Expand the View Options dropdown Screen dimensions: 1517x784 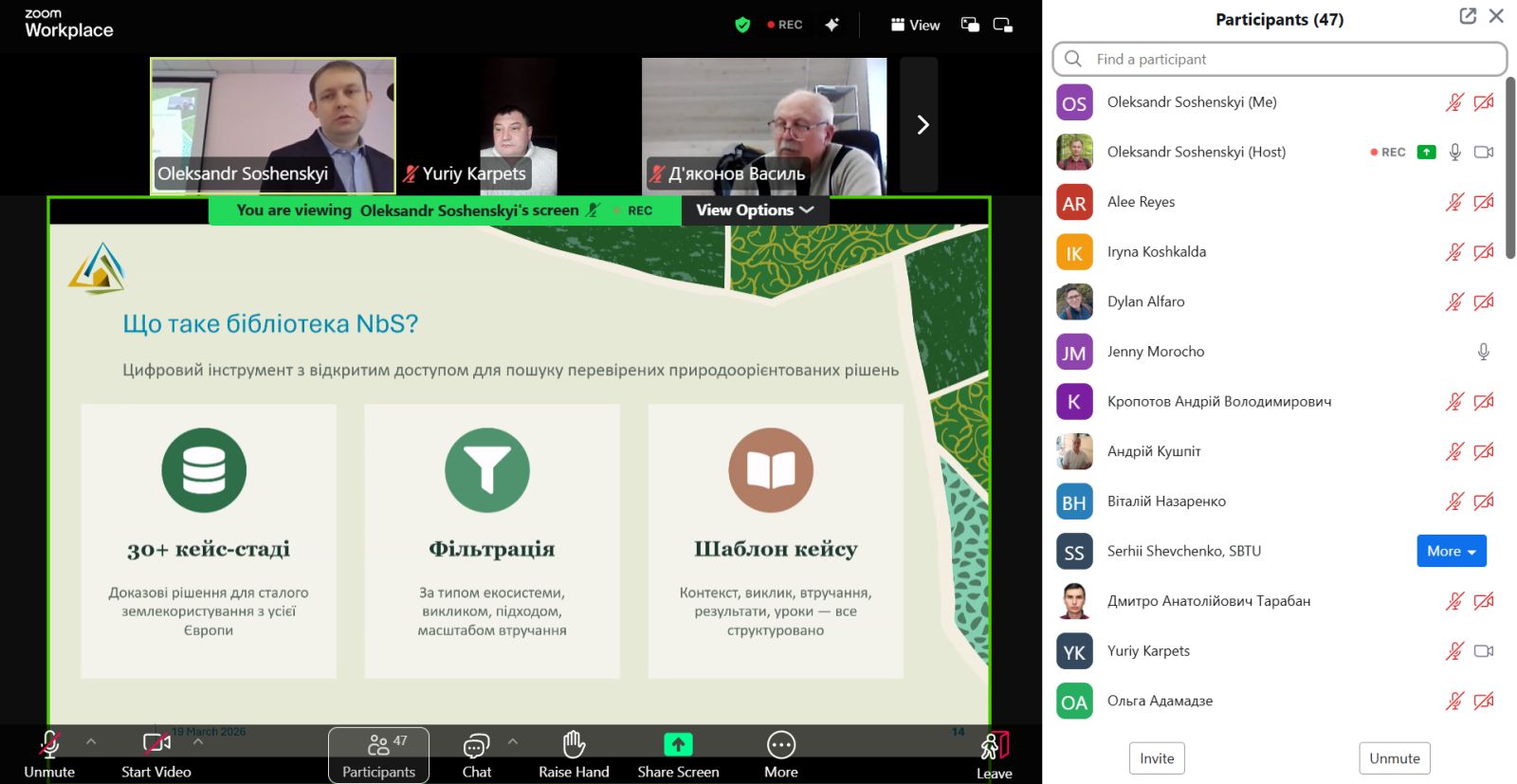pos(755,210)
